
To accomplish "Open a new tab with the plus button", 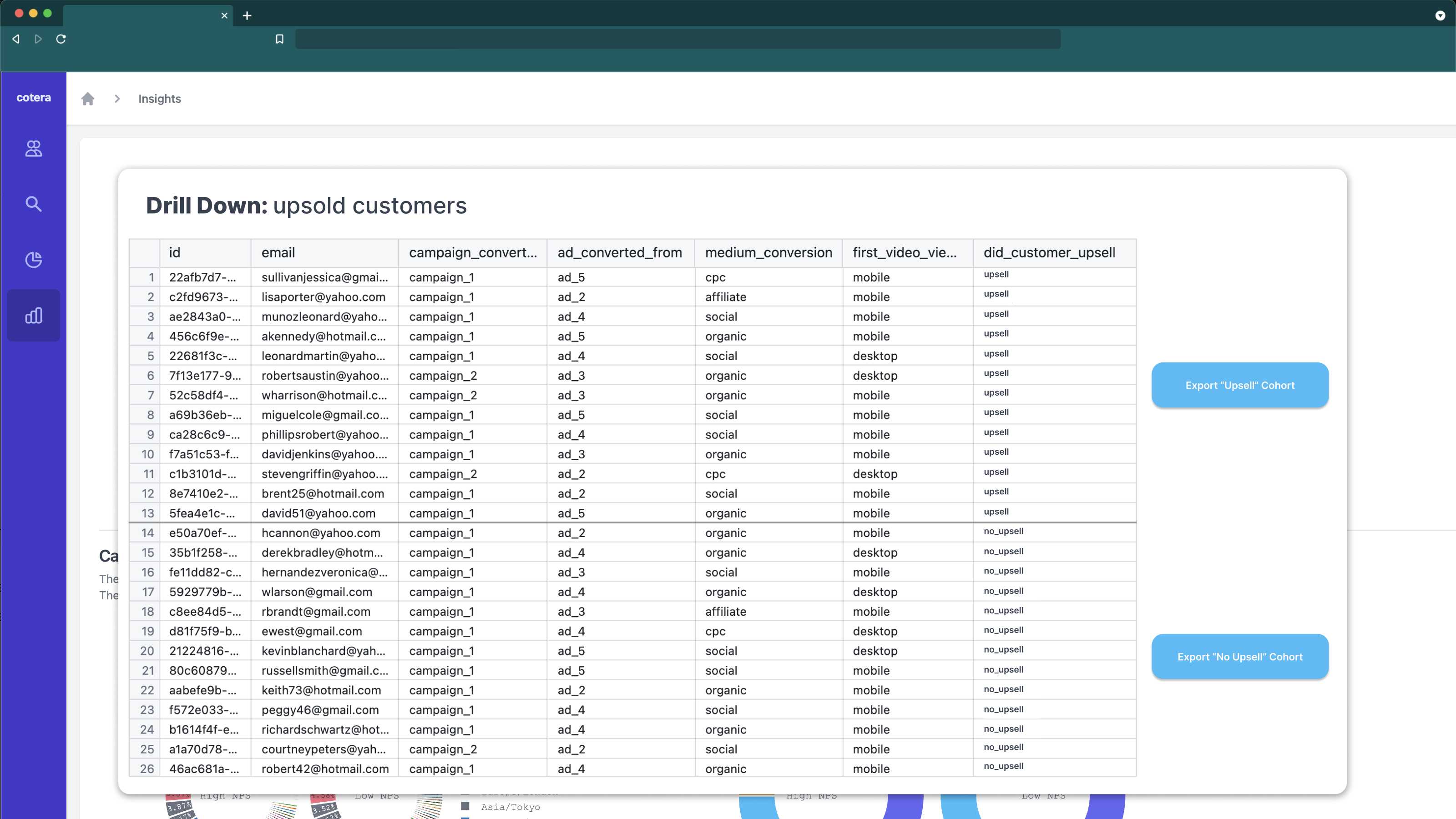I will tap(247, 16).
